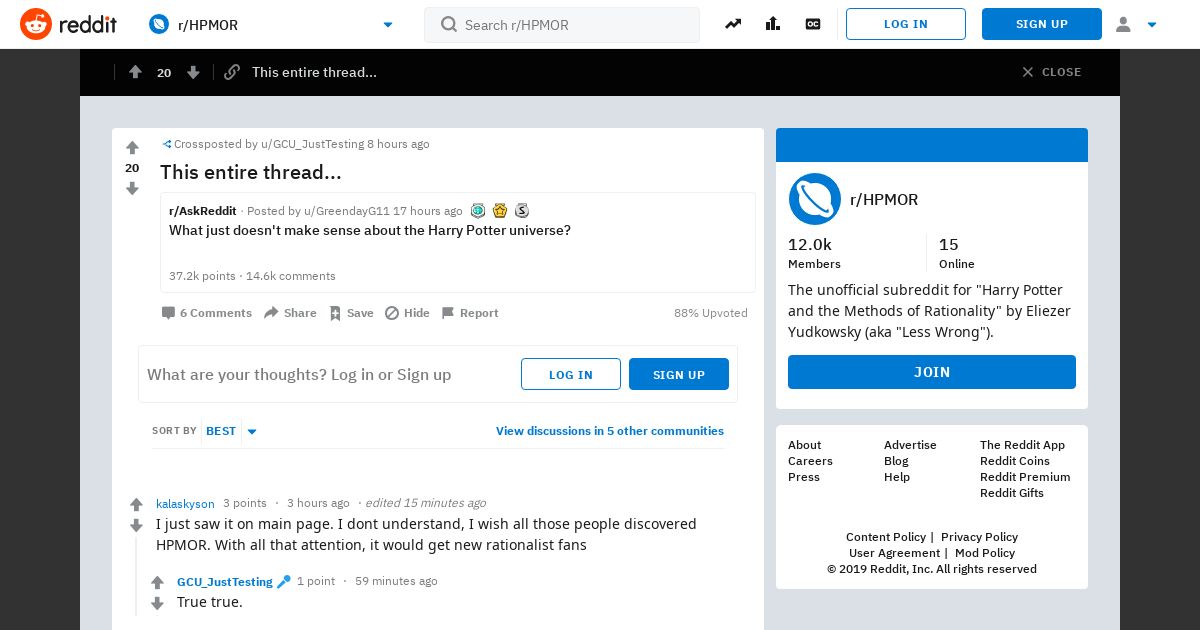Click LOG IN in the comment box
The image size is (1200, 630).
coord(571,374)
